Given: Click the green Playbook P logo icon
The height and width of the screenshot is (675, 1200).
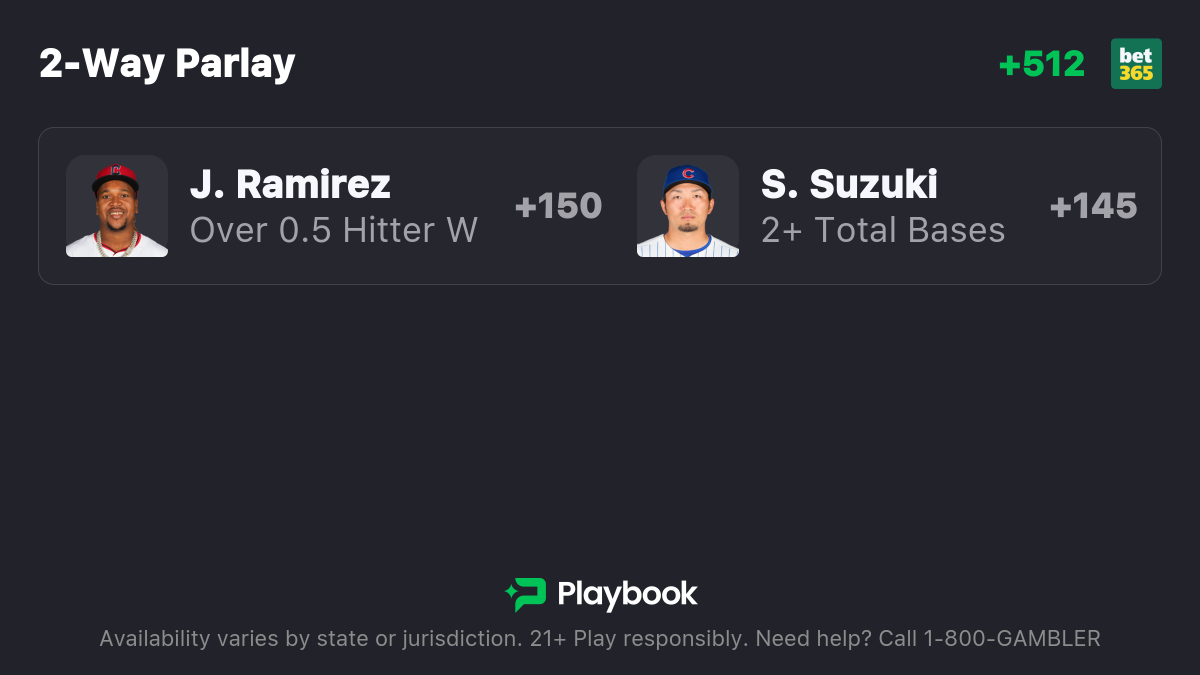Looking at the screenshot, I should pyautogui.click(x=530, y=594).
